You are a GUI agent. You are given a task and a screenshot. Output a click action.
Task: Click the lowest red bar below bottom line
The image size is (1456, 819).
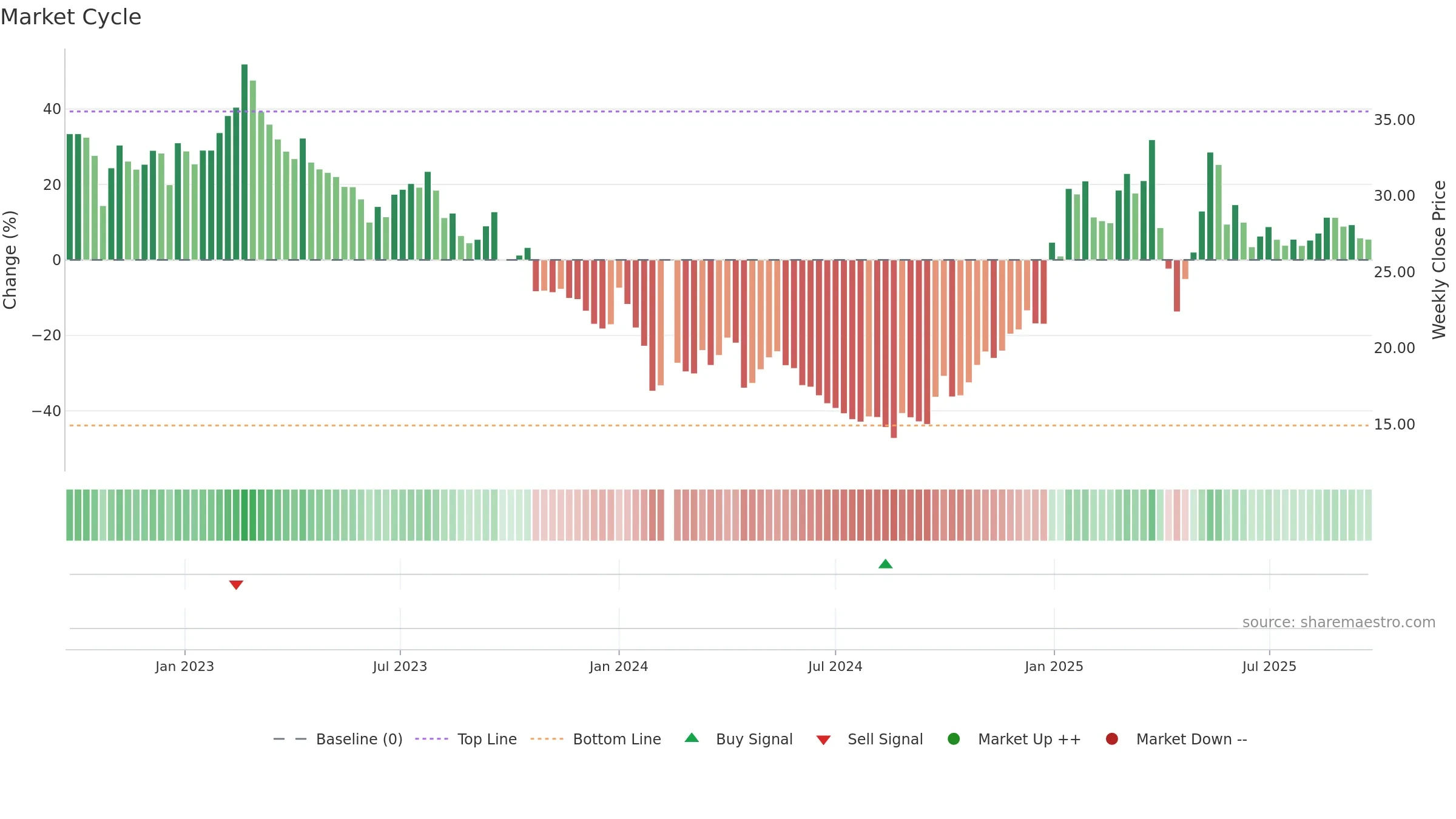tap(894, 349)
